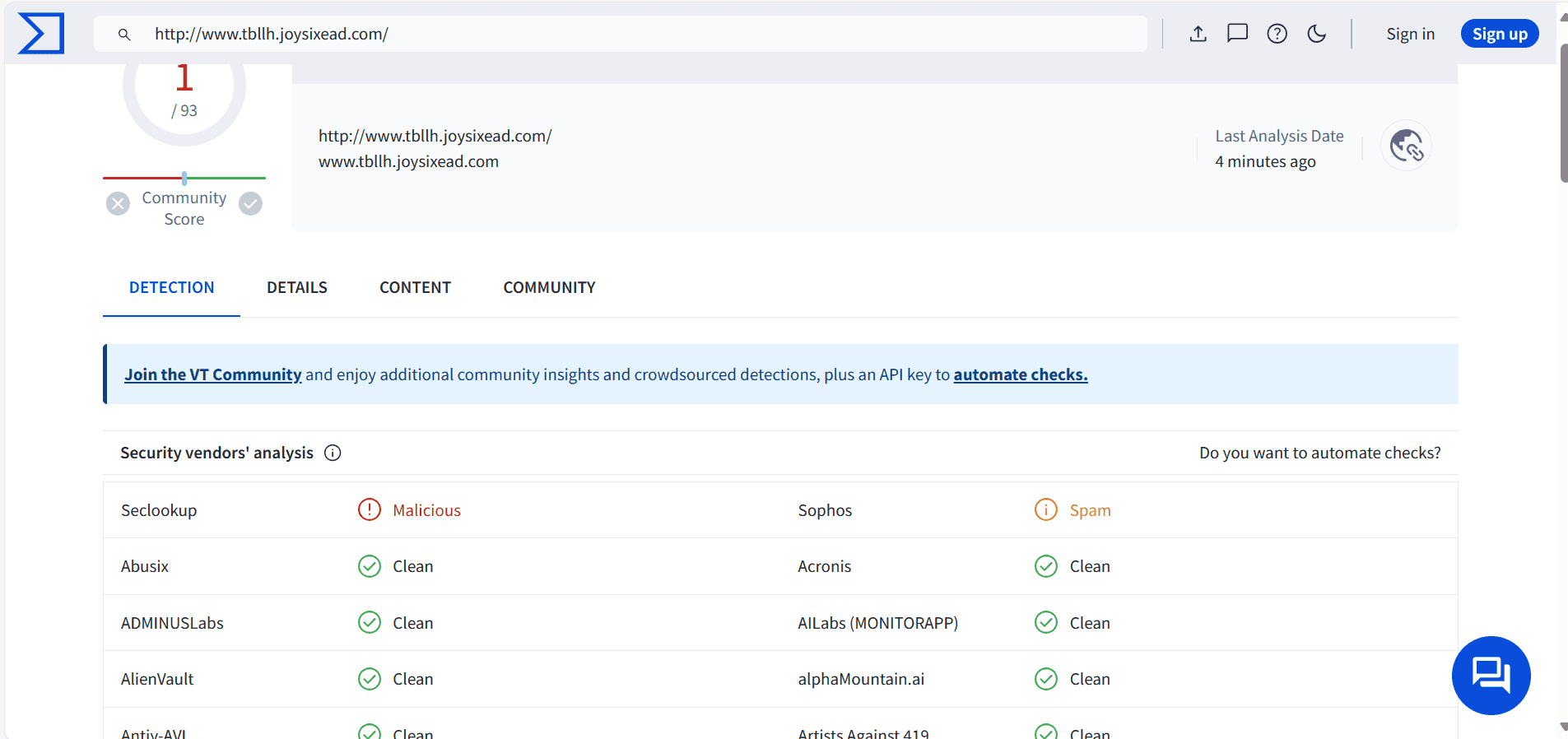Click the domain www.tbllh.joysixead.com text
The height and width of the screenshot is (739, 1568).
[x=408, y=161]
